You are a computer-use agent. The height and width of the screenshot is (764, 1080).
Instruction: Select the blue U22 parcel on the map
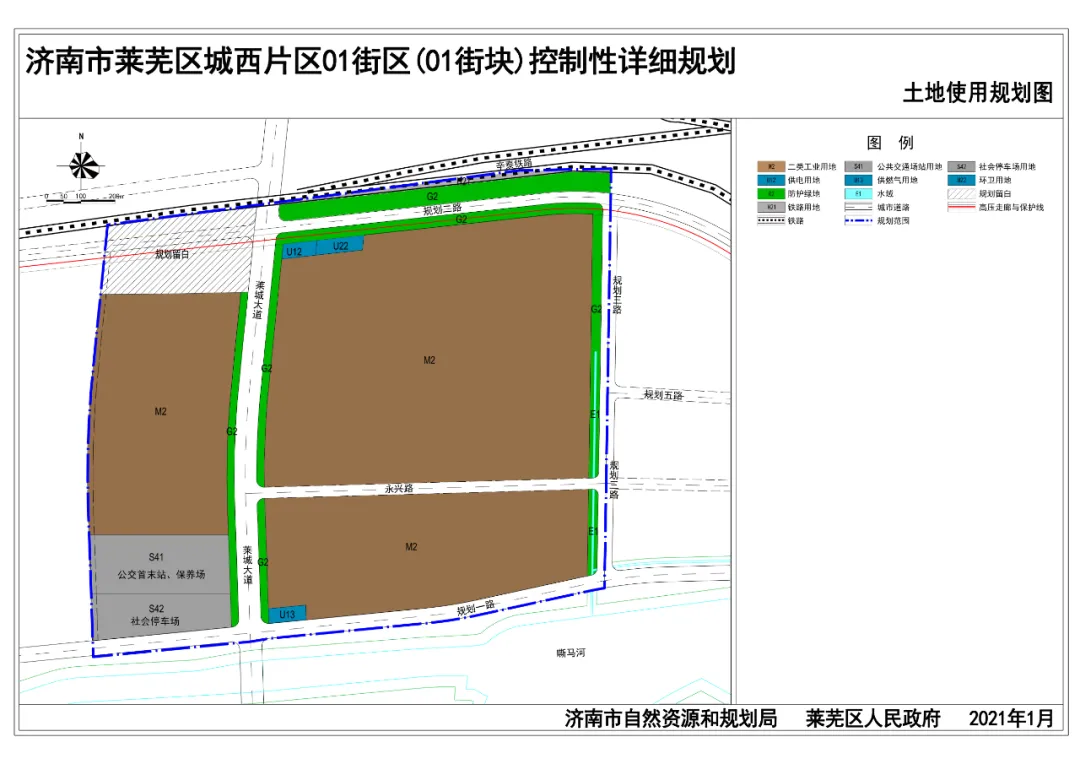340,246
